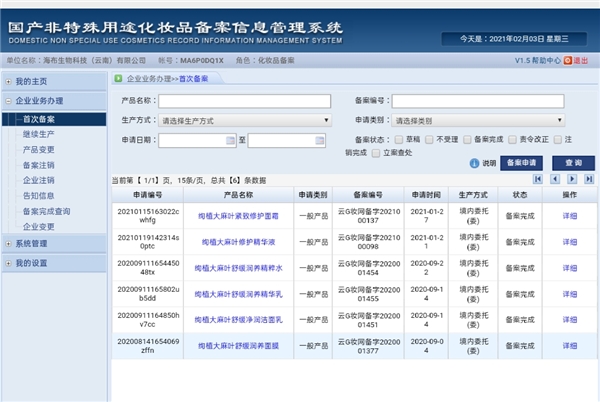
Task: Jump to last page pagination icon
Action: pyautogui.click(x=589, y=179)
